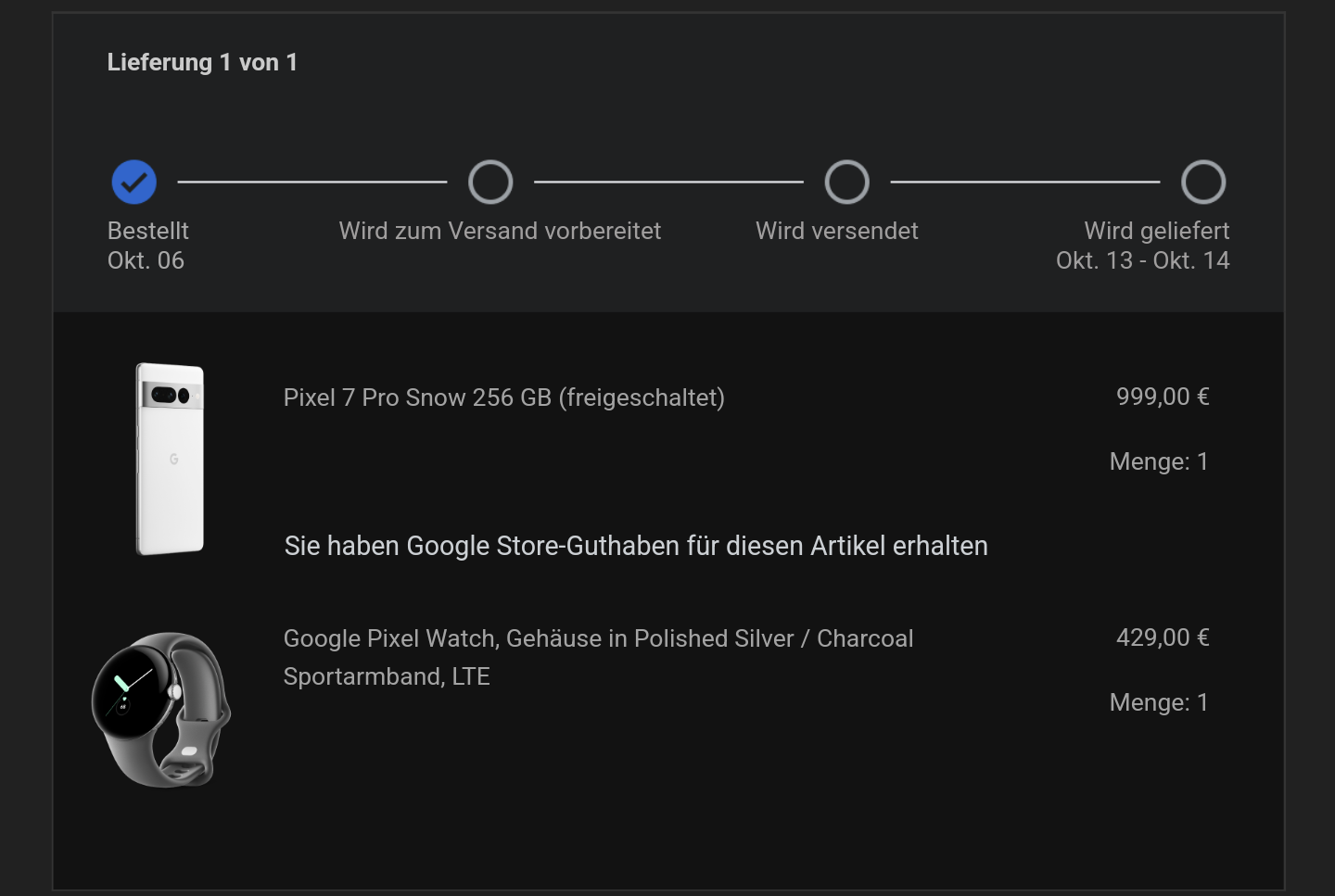Click the Bestellt Okt. 06 label
1335x896 pixels.
click(146, 246)
